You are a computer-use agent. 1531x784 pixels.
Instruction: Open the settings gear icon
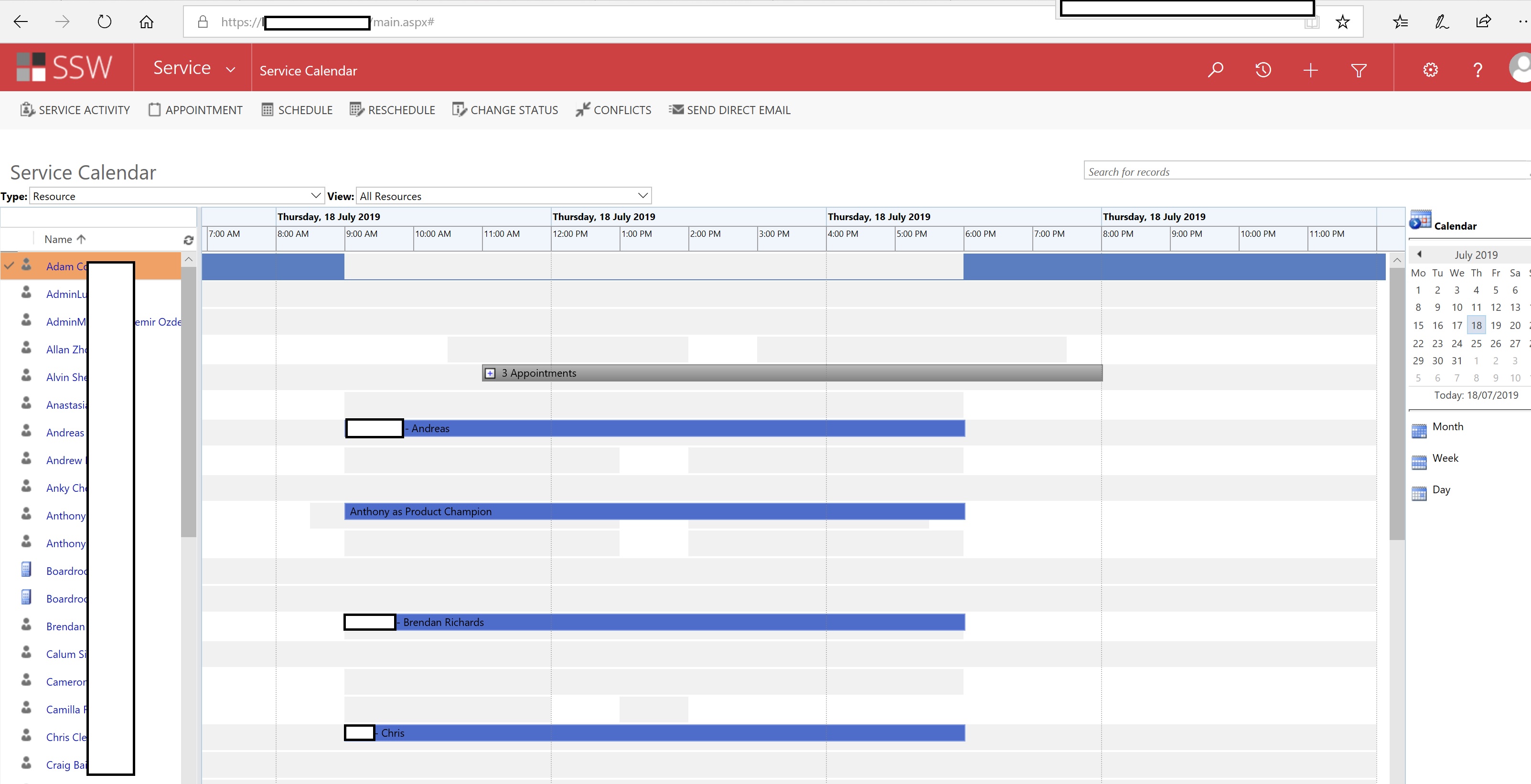click(1431, 70)
